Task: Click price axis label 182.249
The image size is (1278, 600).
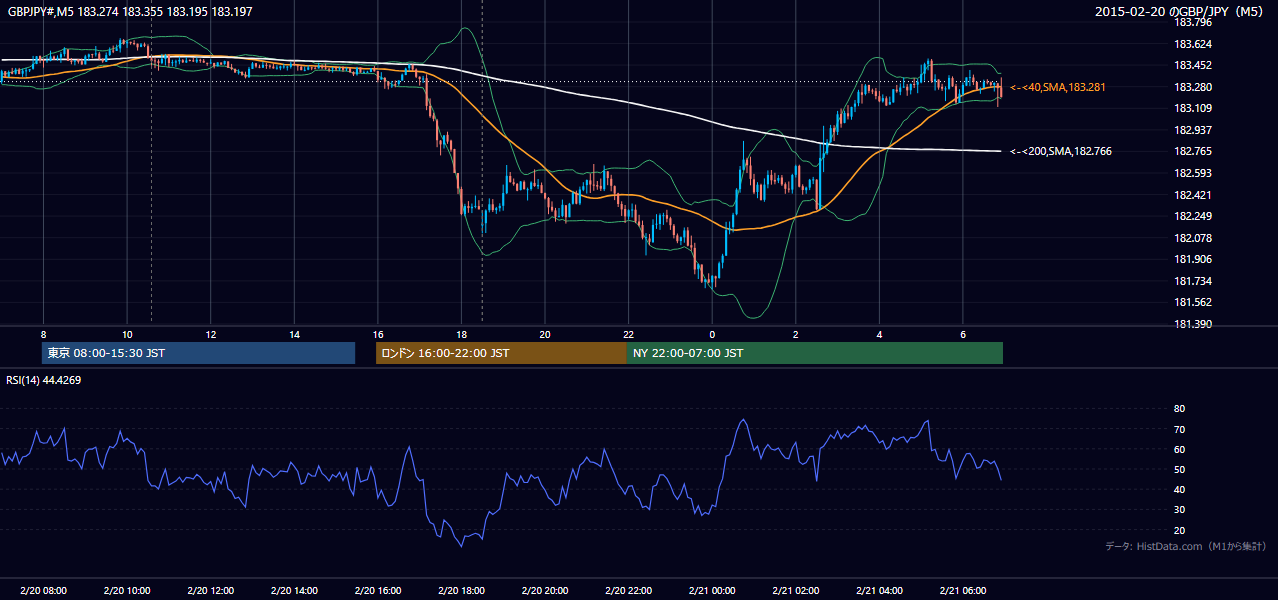Action: click(x=1192, y=216)
